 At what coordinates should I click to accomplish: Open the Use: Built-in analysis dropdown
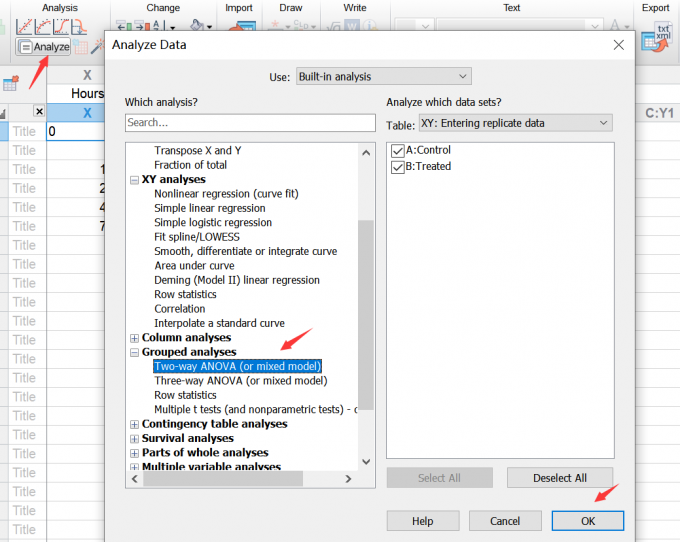point(384,76)
